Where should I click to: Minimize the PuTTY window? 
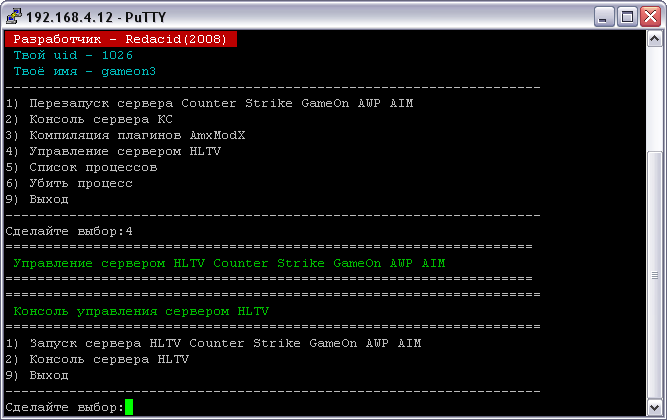pos(604,17)
